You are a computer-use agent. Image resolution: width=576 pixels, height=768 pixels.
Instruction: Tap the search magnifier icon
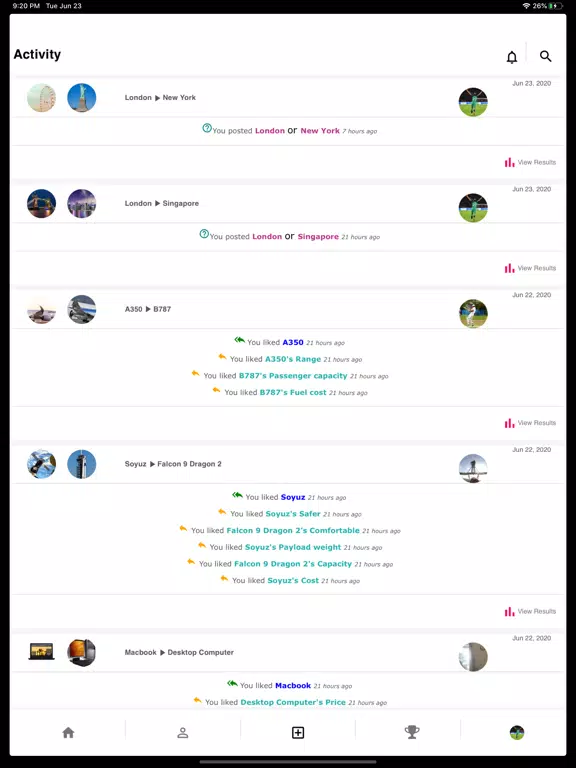point(545,56)
